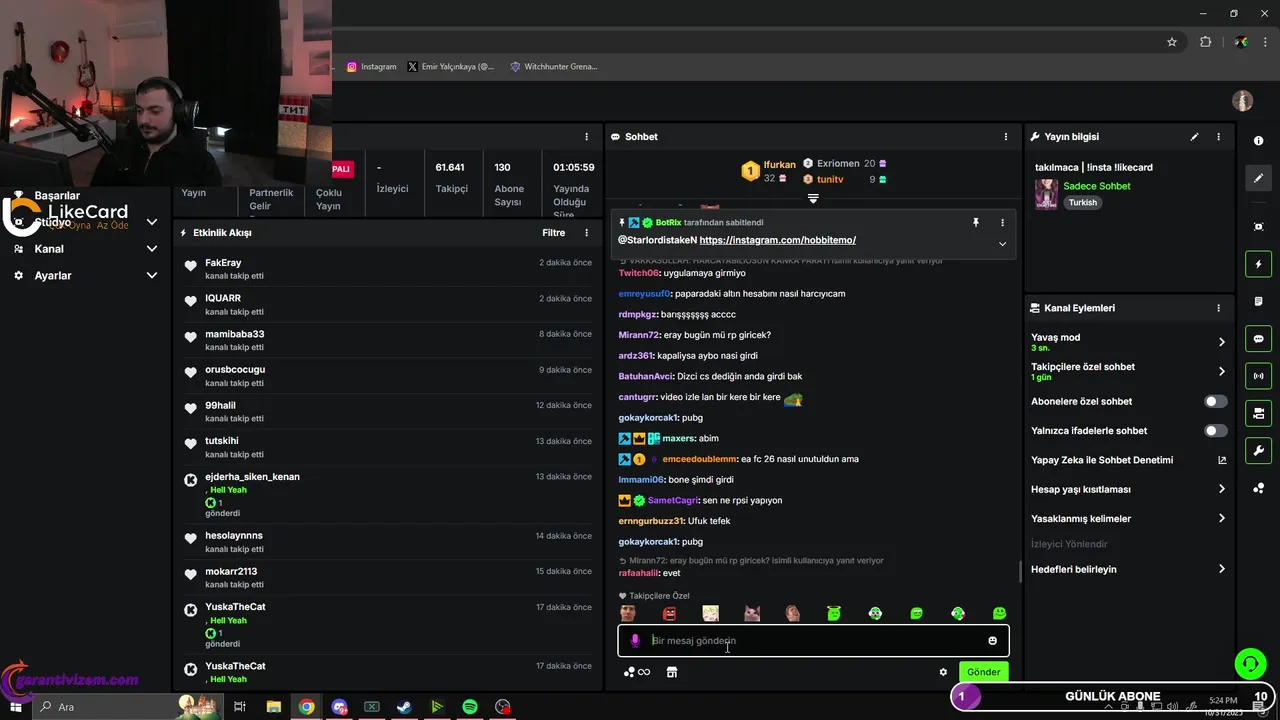Open the Kanal Eylemleri three-dot menu

click(x=1218, y=308)
